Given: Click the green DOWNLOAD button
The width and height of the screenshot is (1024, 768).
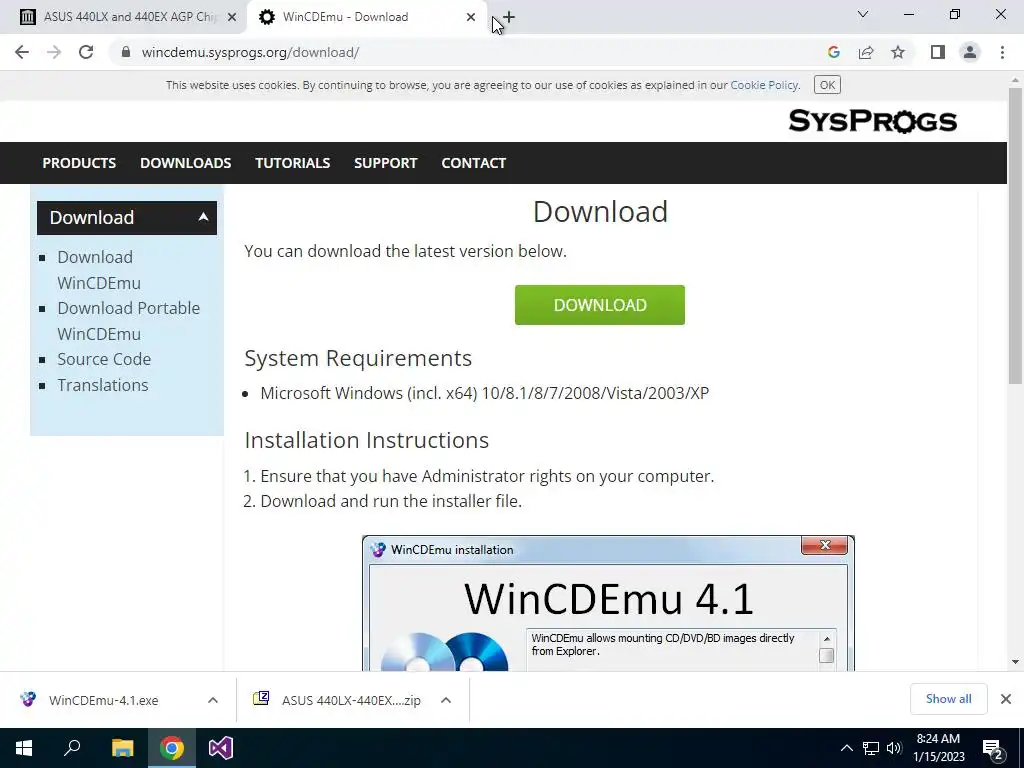Looking at the screenshot, I should (600, 305).
